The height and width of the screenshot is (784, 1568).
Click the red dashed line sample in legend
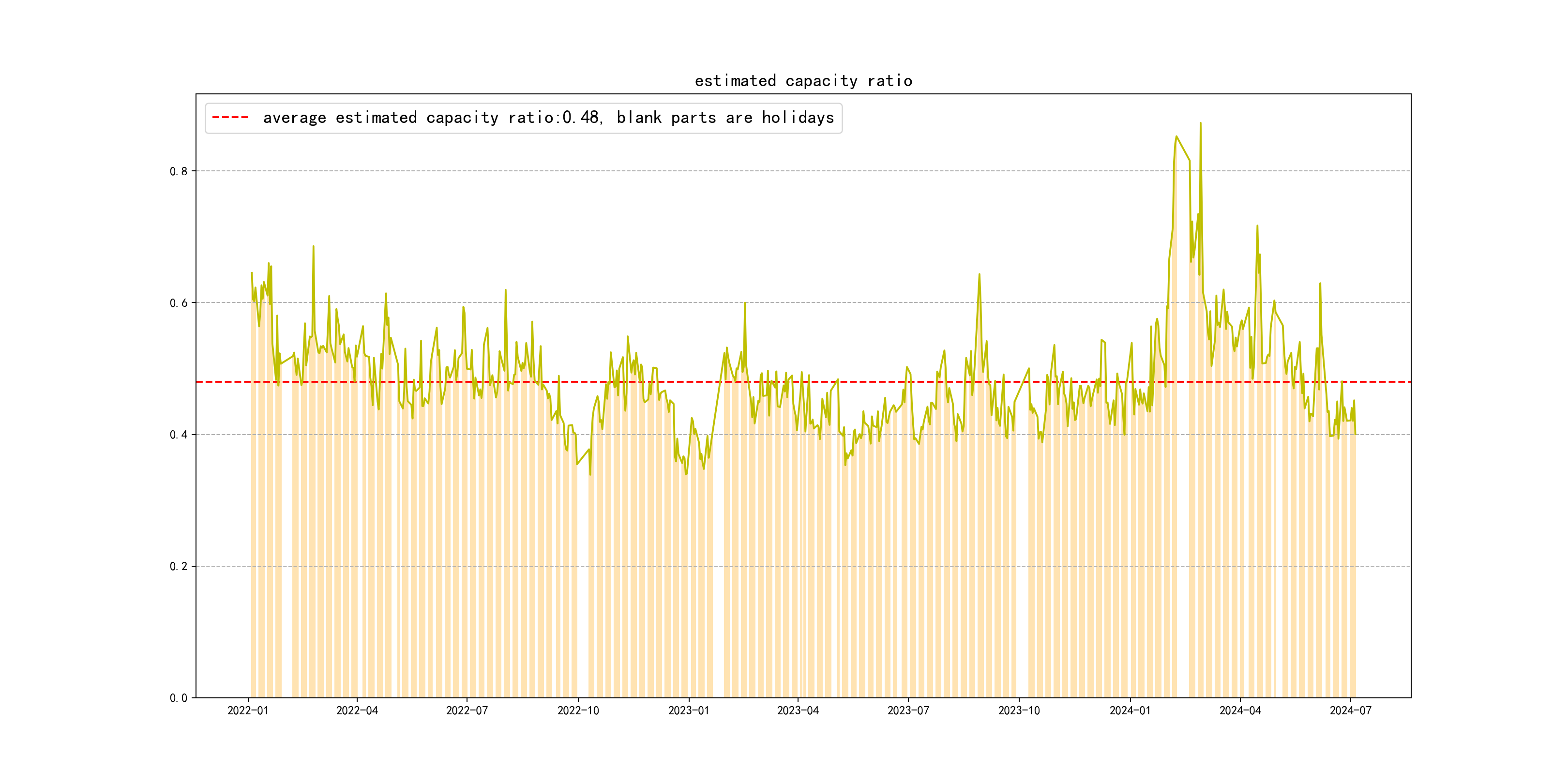tap(230, 118)
